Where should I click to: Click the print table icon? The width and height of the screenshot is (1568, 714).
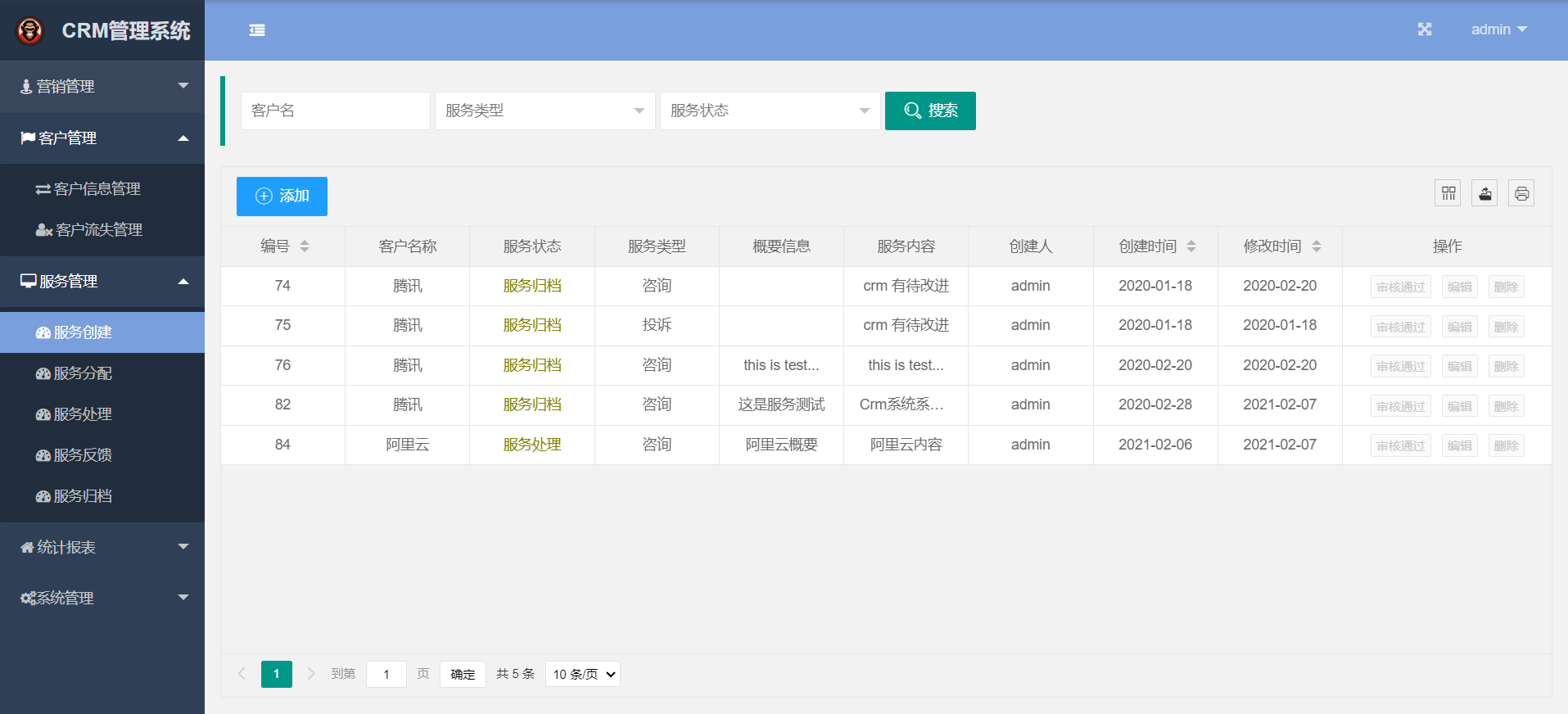click(1521, 193)
